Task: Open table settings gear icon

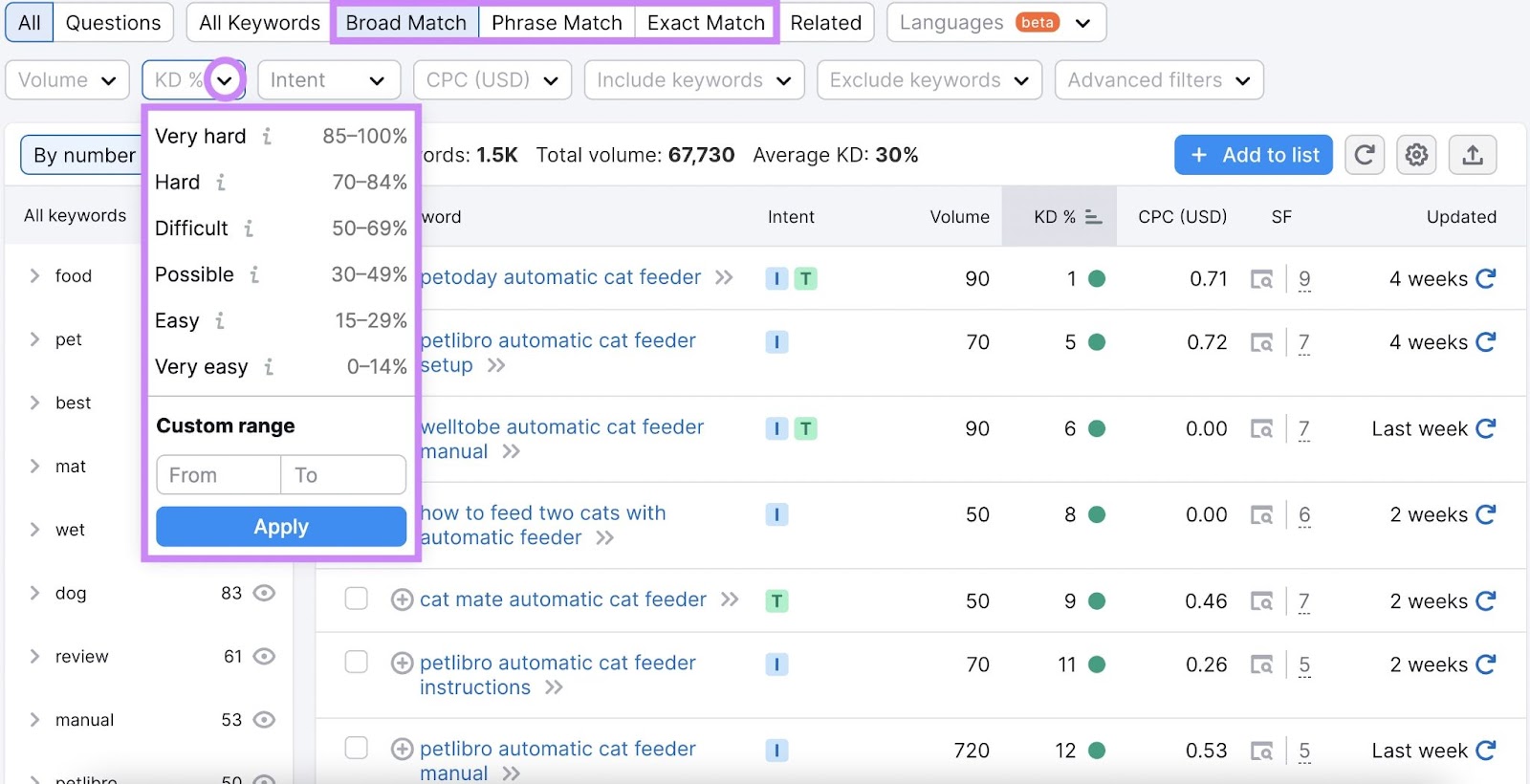Action: click(x=1416, y=155)
